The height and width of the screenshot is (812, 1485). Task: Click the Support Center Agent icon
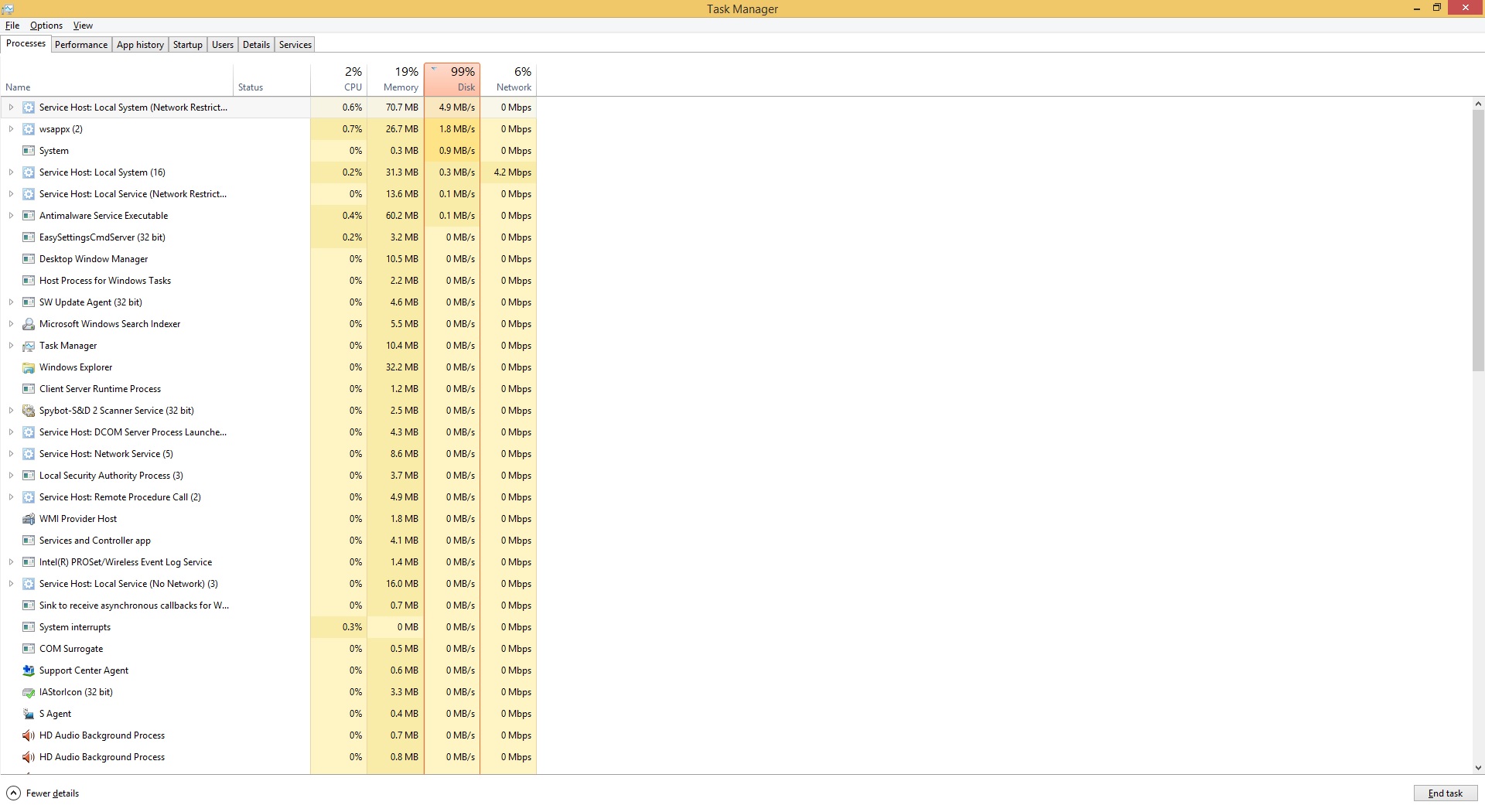click(29, 670)
